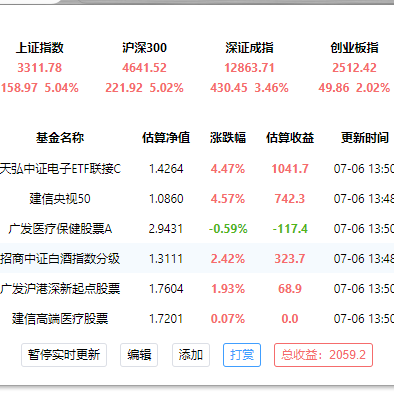
Task: Click the 沪深300 index title
Action: (144, 48)
